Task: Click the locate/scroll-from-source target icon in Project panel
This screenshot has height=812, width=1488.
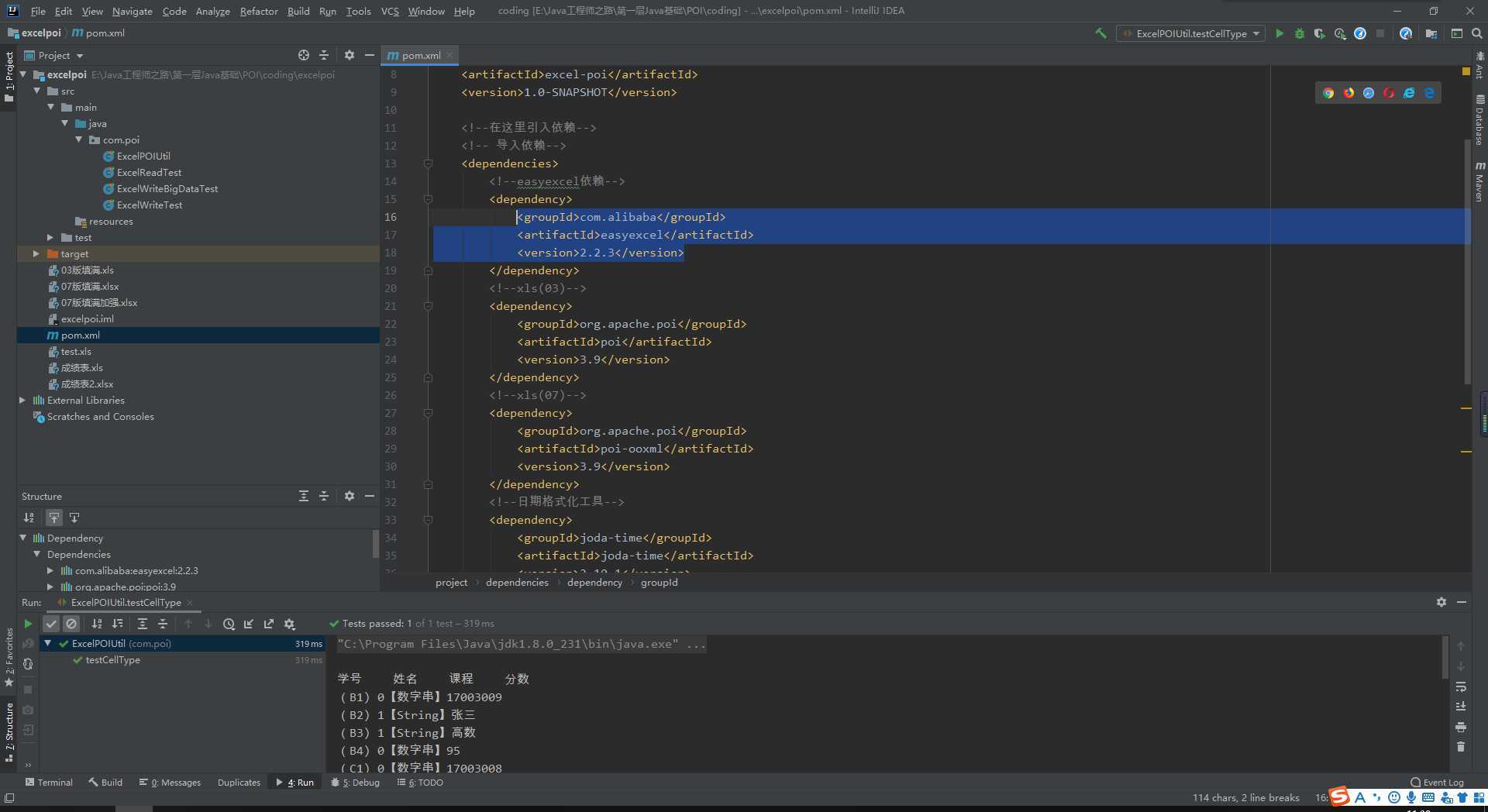Action: [x=304, y=55]
